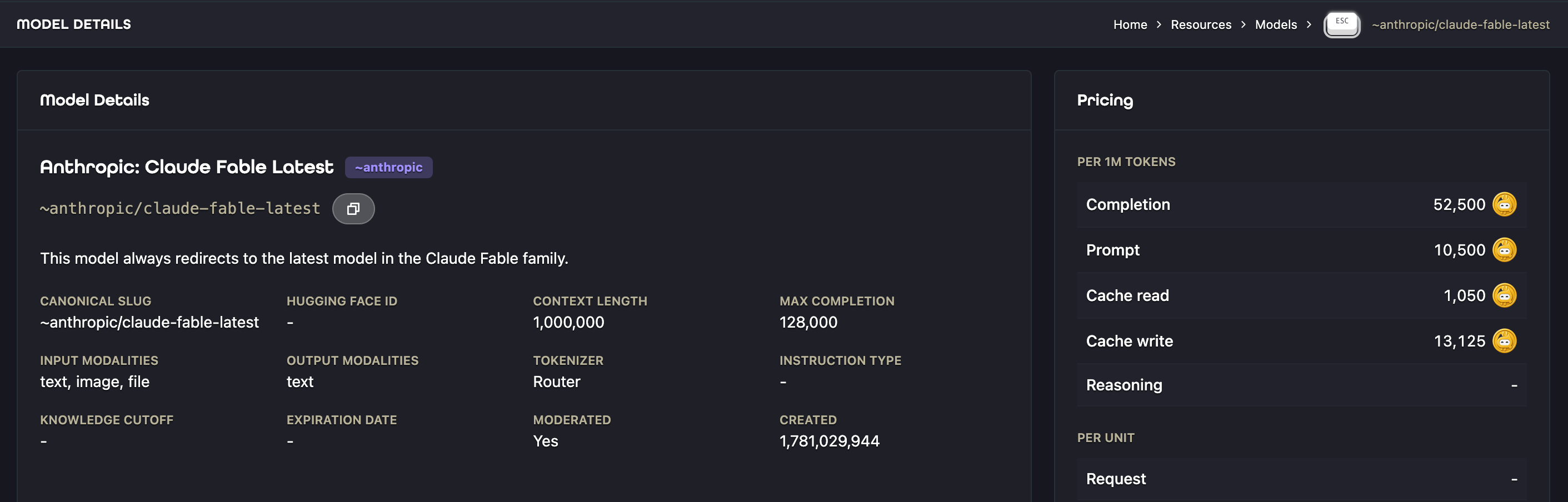
Task: Click the ESC key badge in breadcrumb
Action: click(1341, 24)
